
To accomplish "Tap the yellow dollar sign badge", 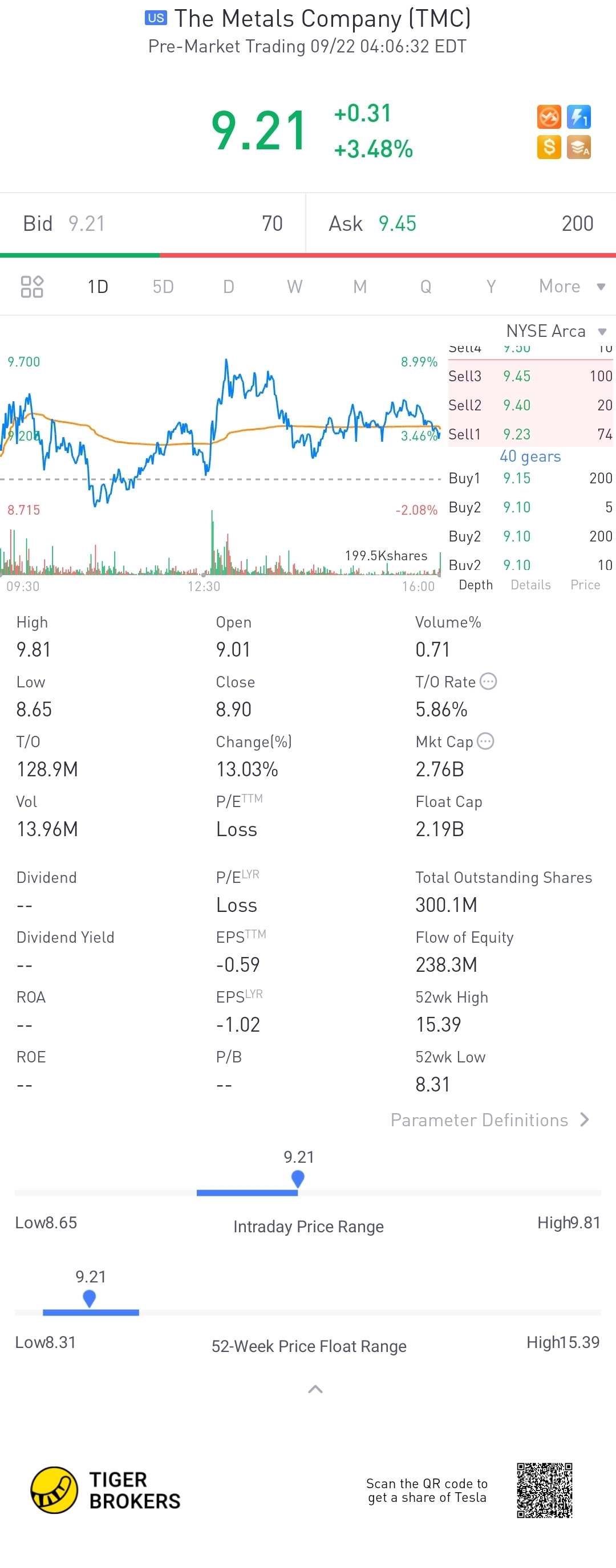I will click(548, 146).
